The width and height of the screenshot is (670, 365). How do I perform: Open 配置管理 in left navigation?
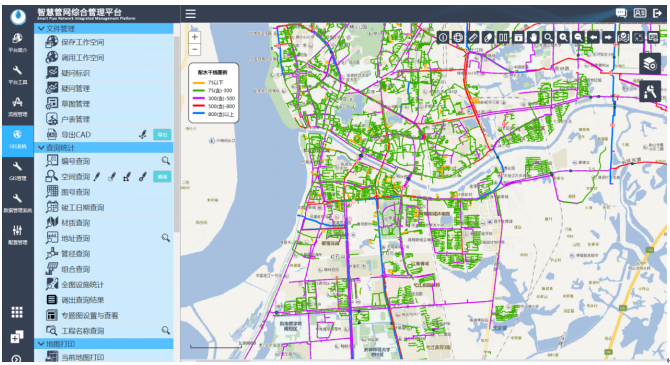(18, 235)
